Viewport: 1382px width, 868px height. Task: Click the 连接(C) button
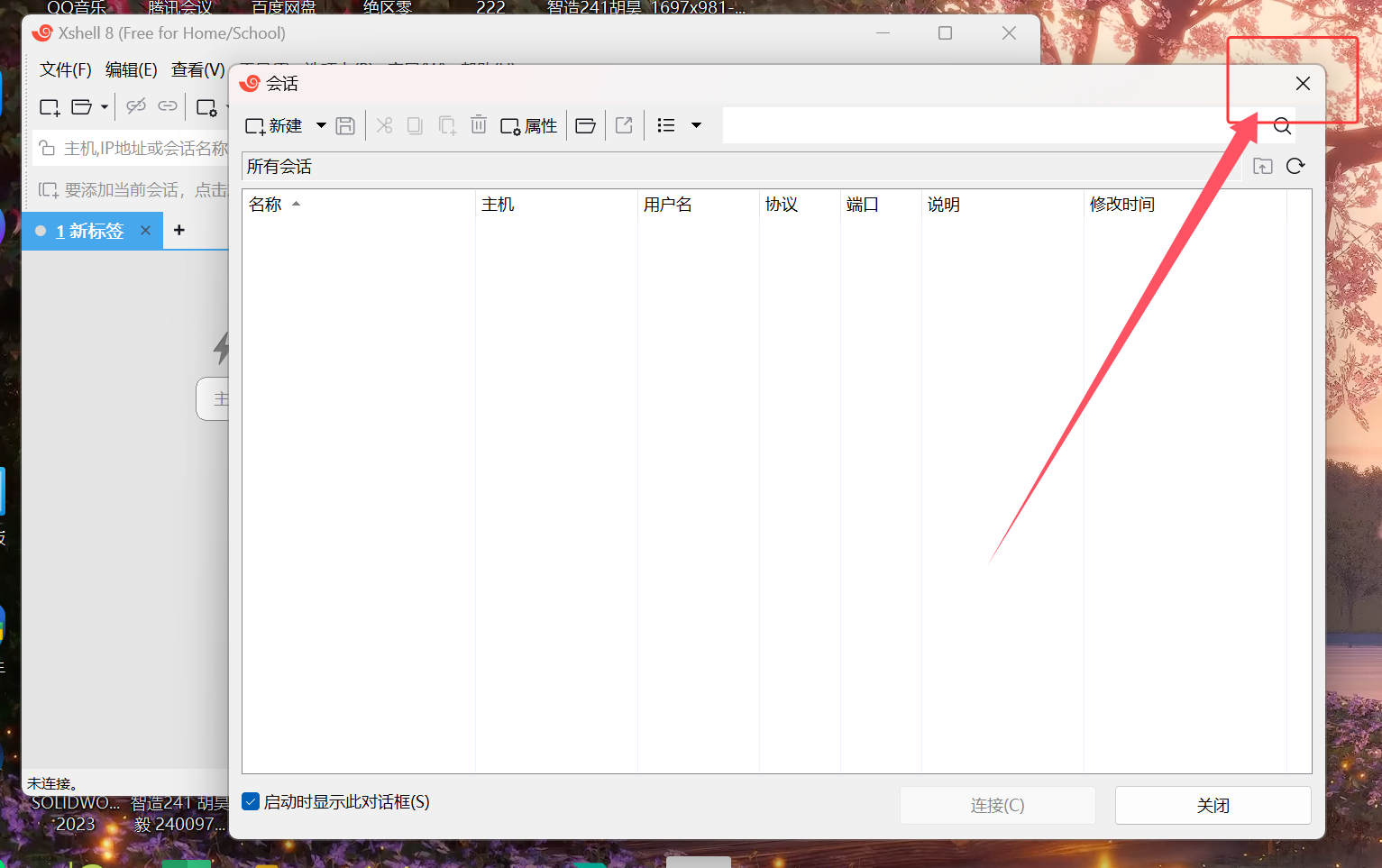(x=998, y=805)
